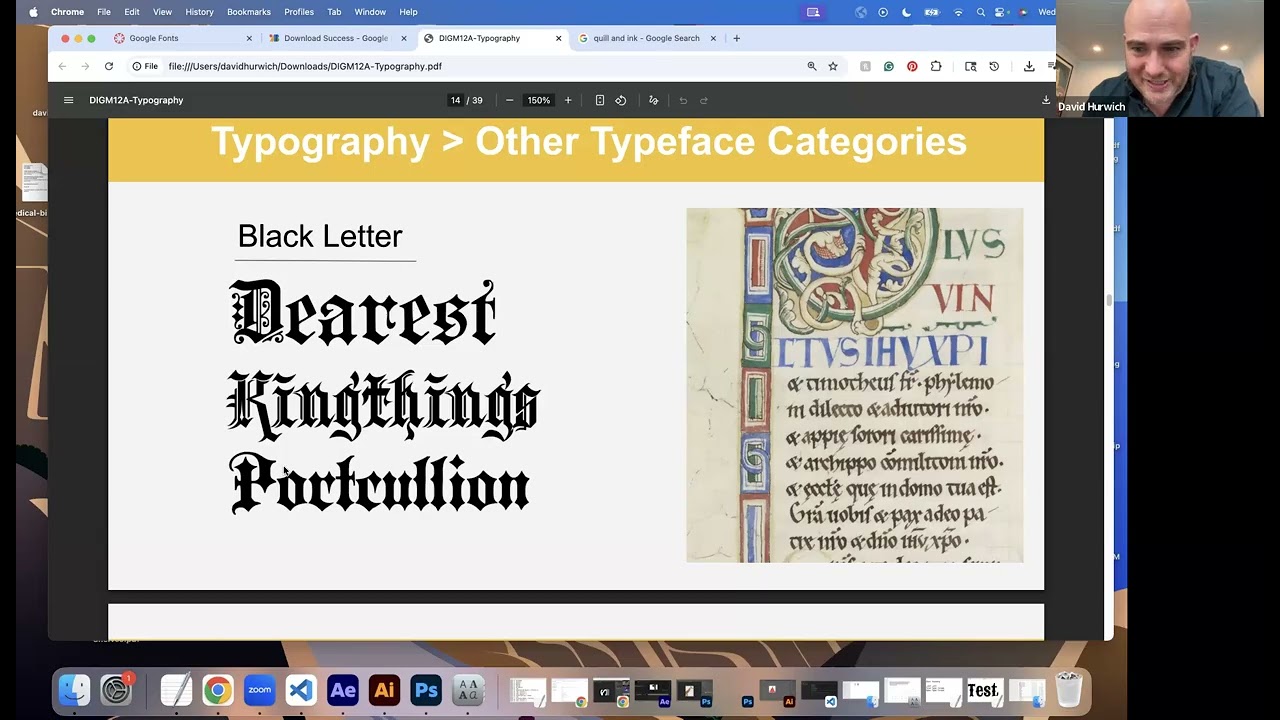Screen dimensions: 1280x720
Task: Click the medieval manuscript image
Action: [x=855, y=385]
